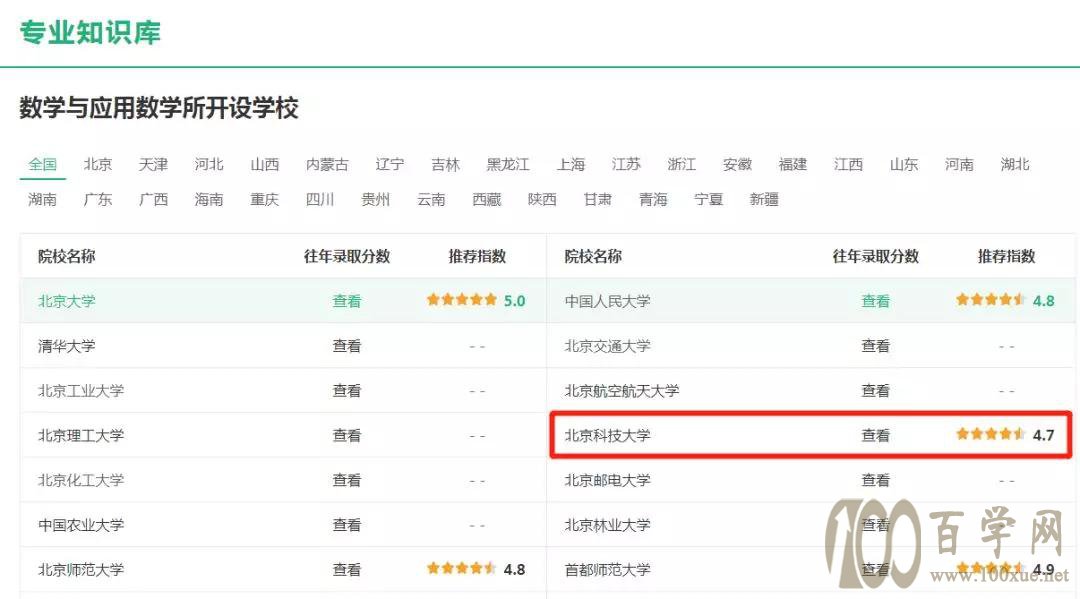Click the 北京航空航天大学 school name

click(622, 390)
